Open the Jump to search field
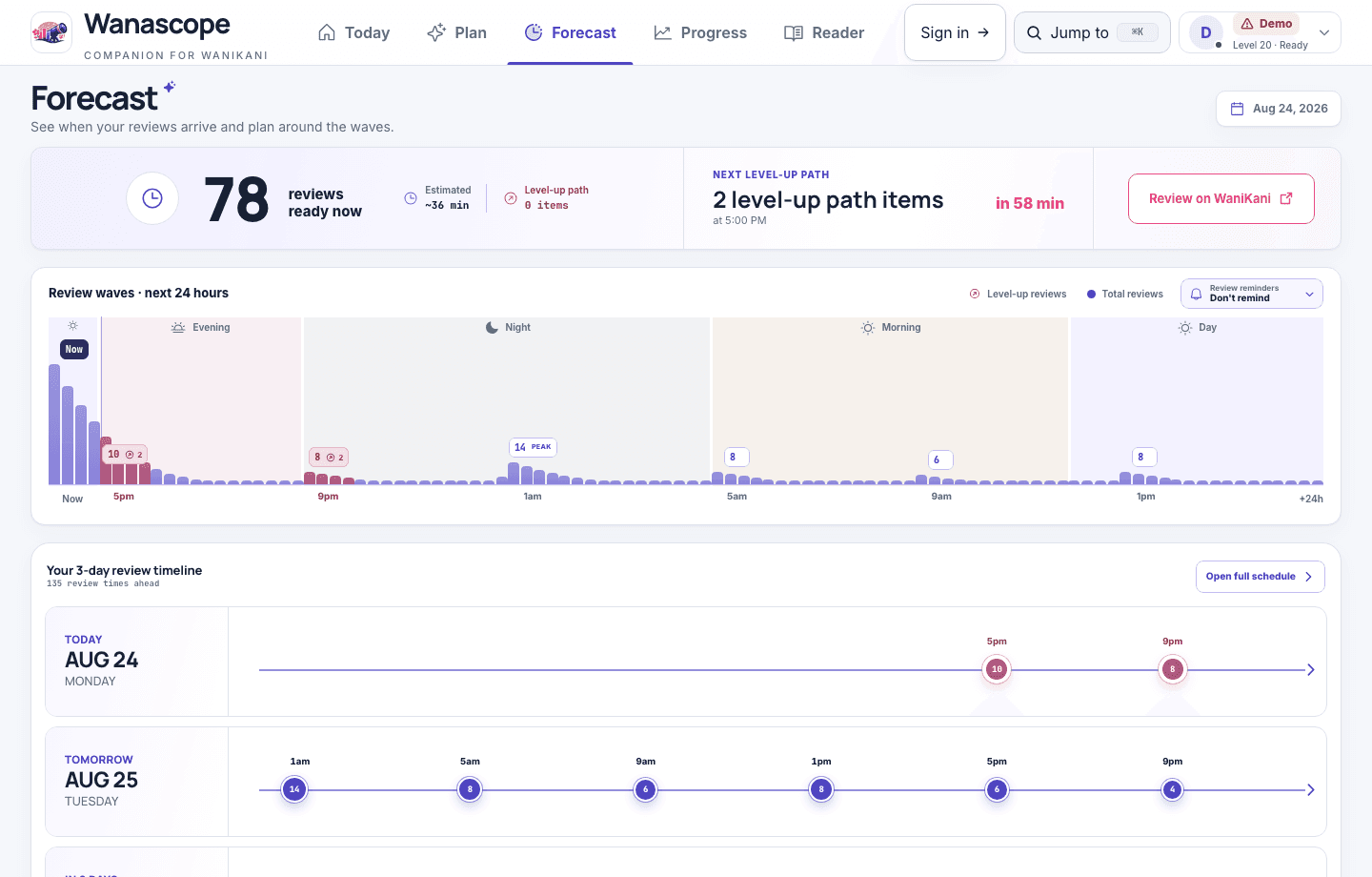 (1092, 32)
